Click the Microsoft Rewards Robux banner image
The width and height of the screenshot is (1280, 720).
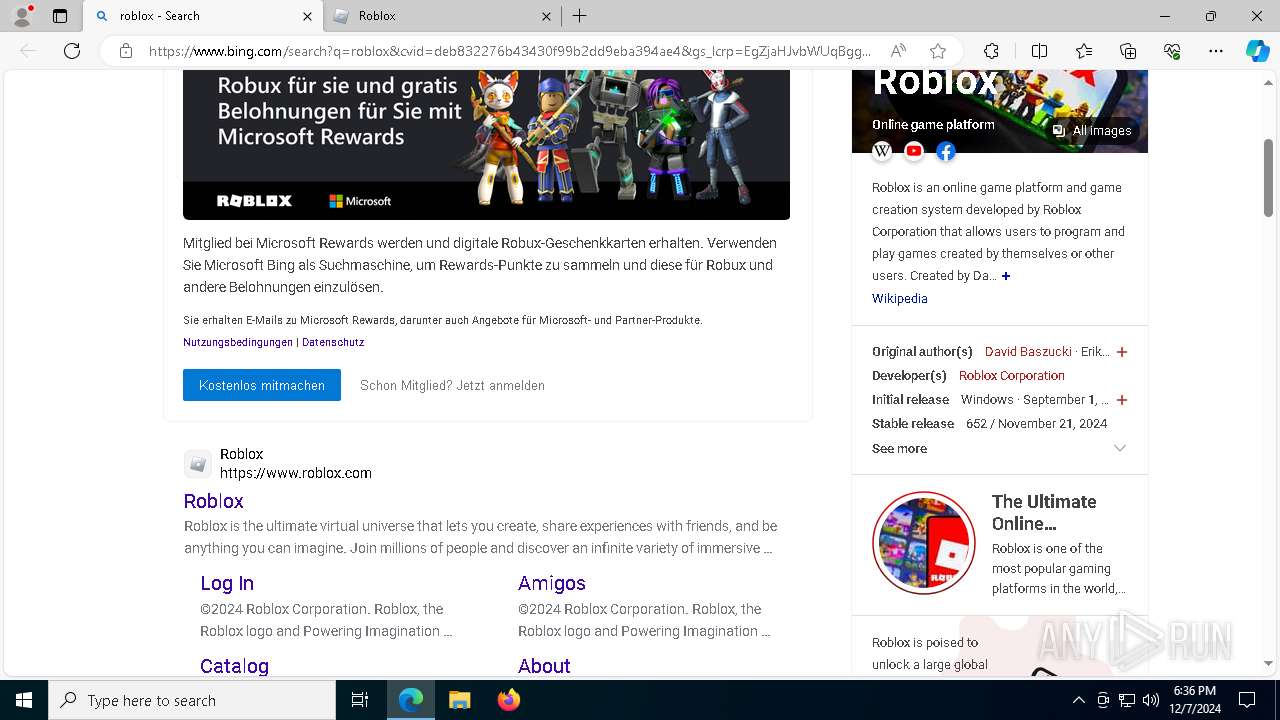click(486, 145)
